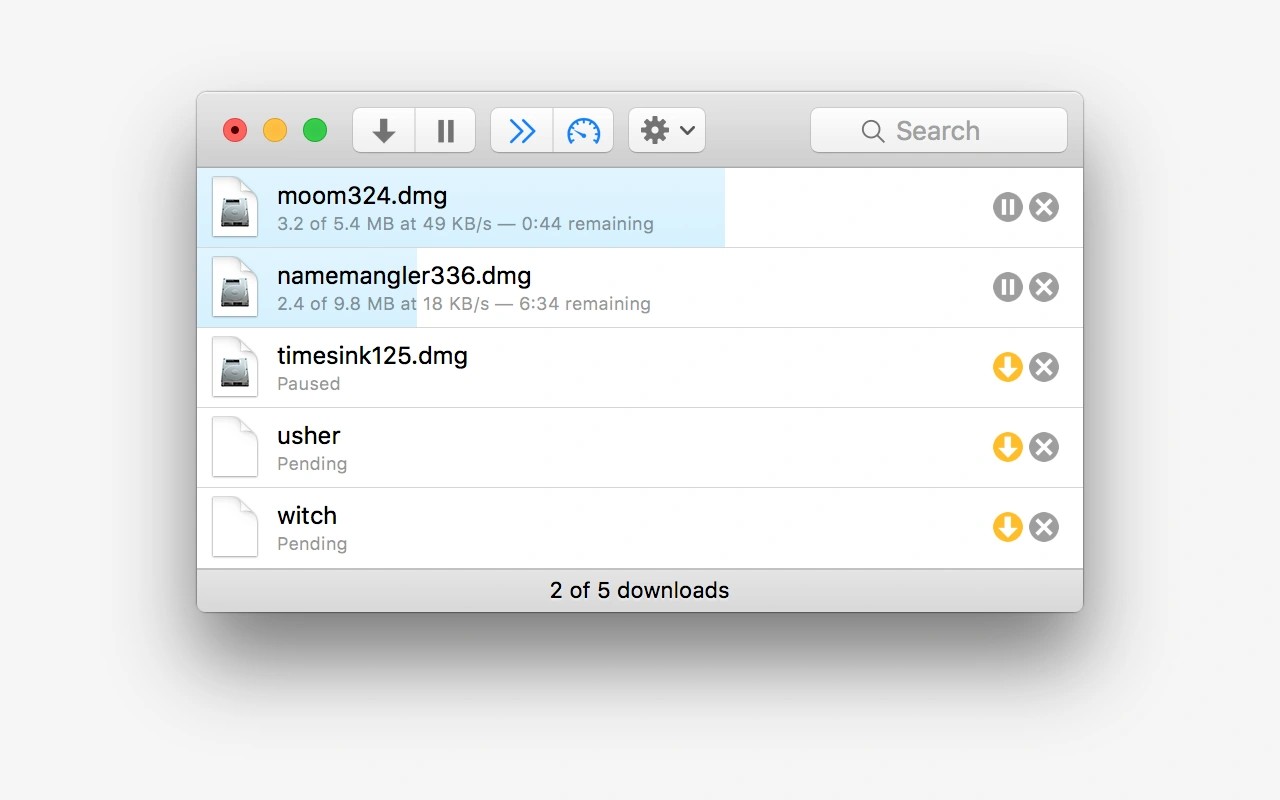Click the witch blank file icon
1280x800 pixels.
(235, 527)
